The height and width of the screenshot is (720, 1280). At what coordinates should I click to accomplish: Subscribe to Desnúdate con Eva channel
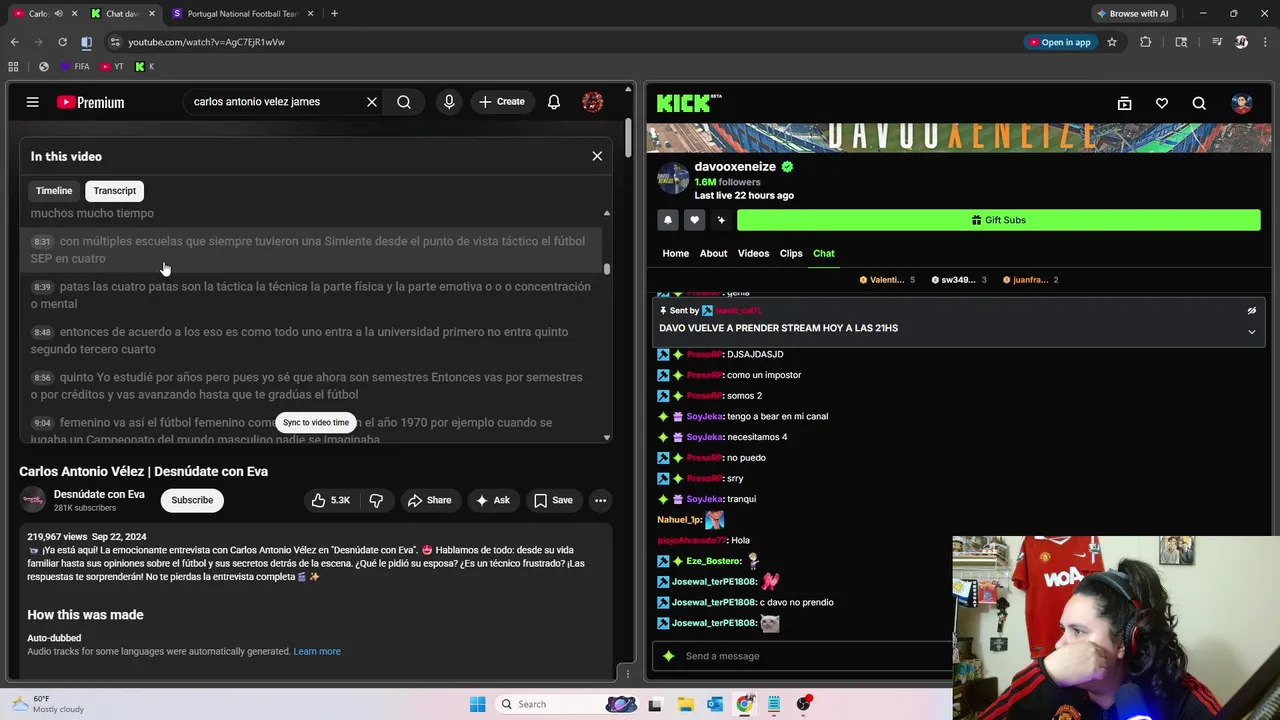click(192, 500)
